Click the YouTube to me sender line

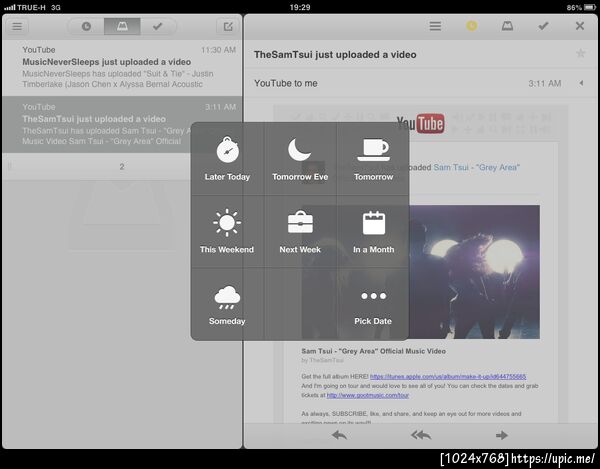click(x=286, y=83)
